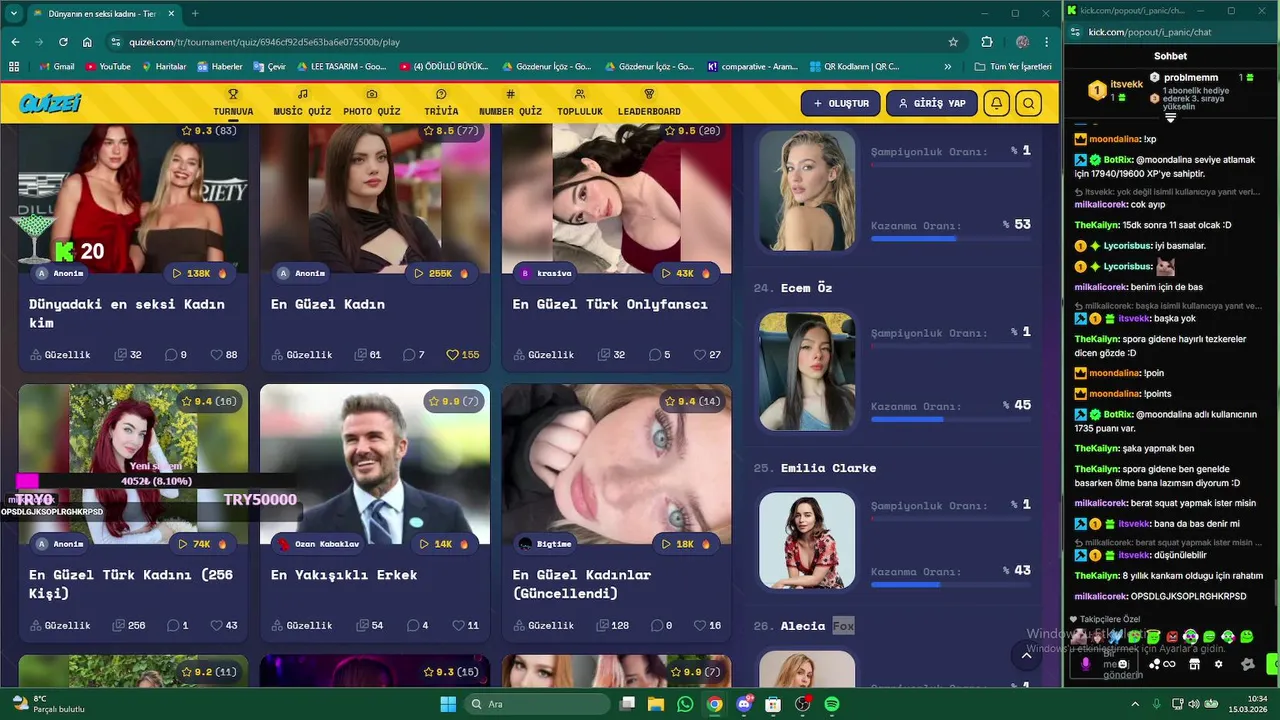Open Chrome tab search dropdown arrow
1280x720 pixels.
click(x=14, y=13)
